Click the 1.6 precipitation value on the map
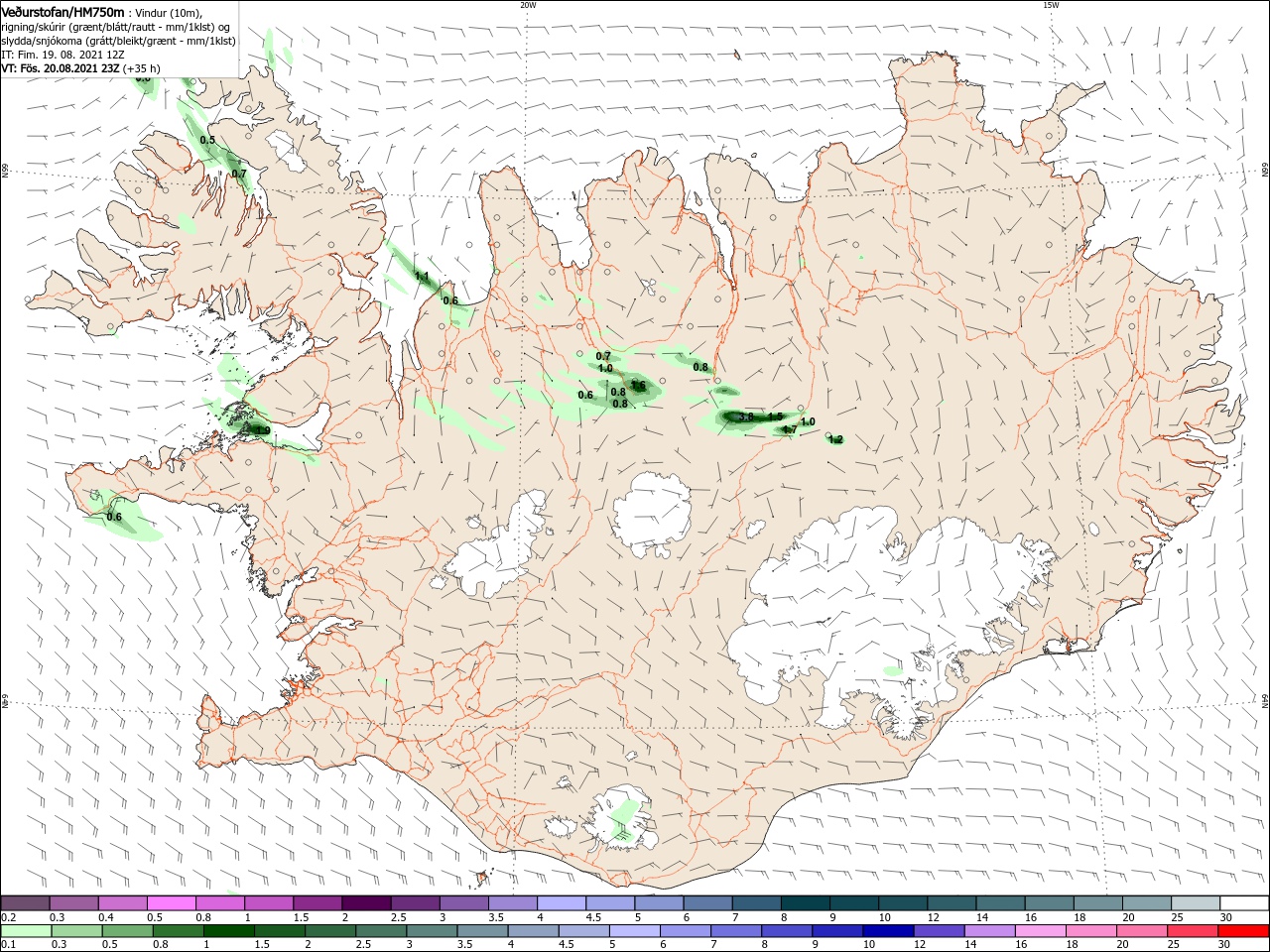 point(639,386)
